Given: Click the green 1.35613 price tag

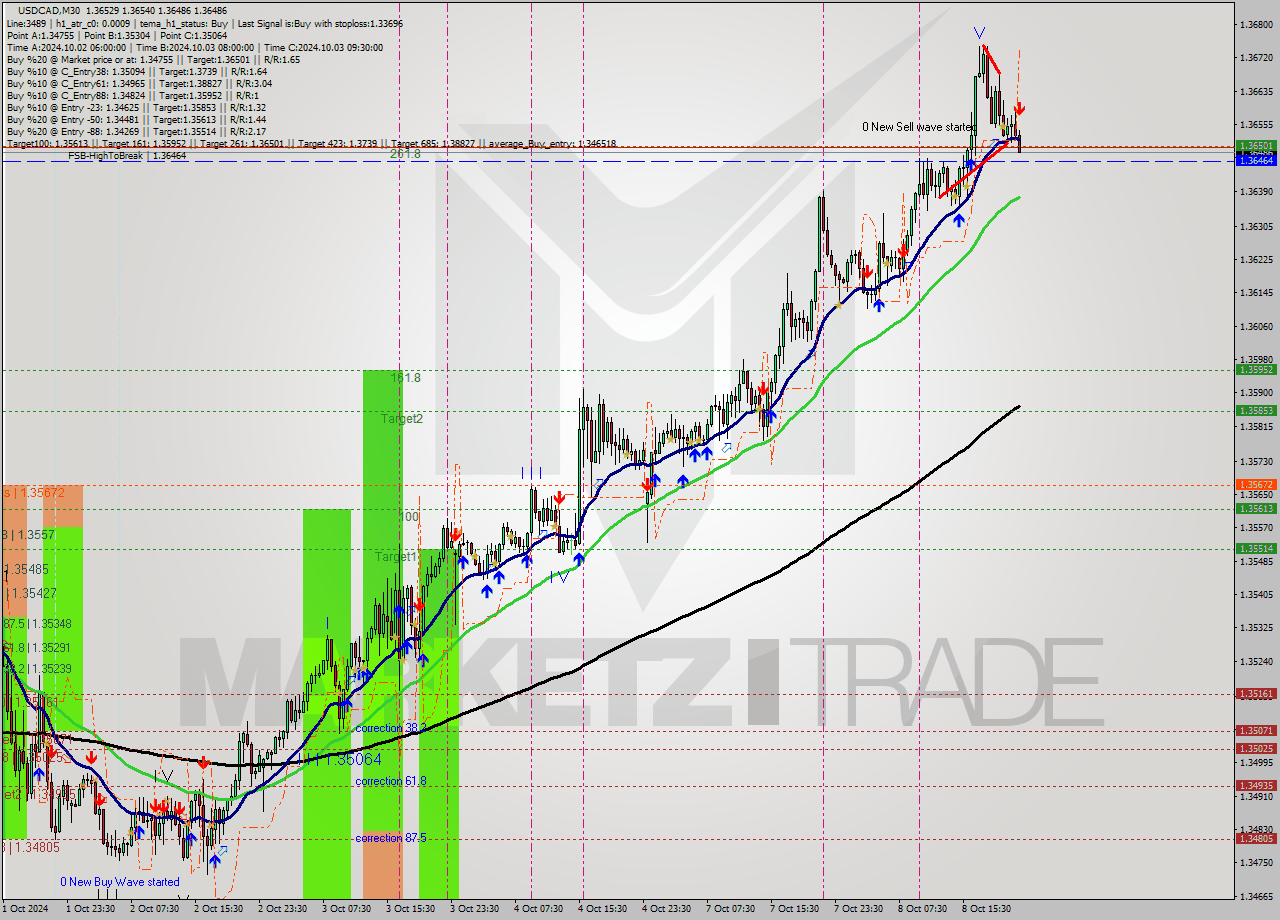Looking at the screenshot, I should point(1256,508).
